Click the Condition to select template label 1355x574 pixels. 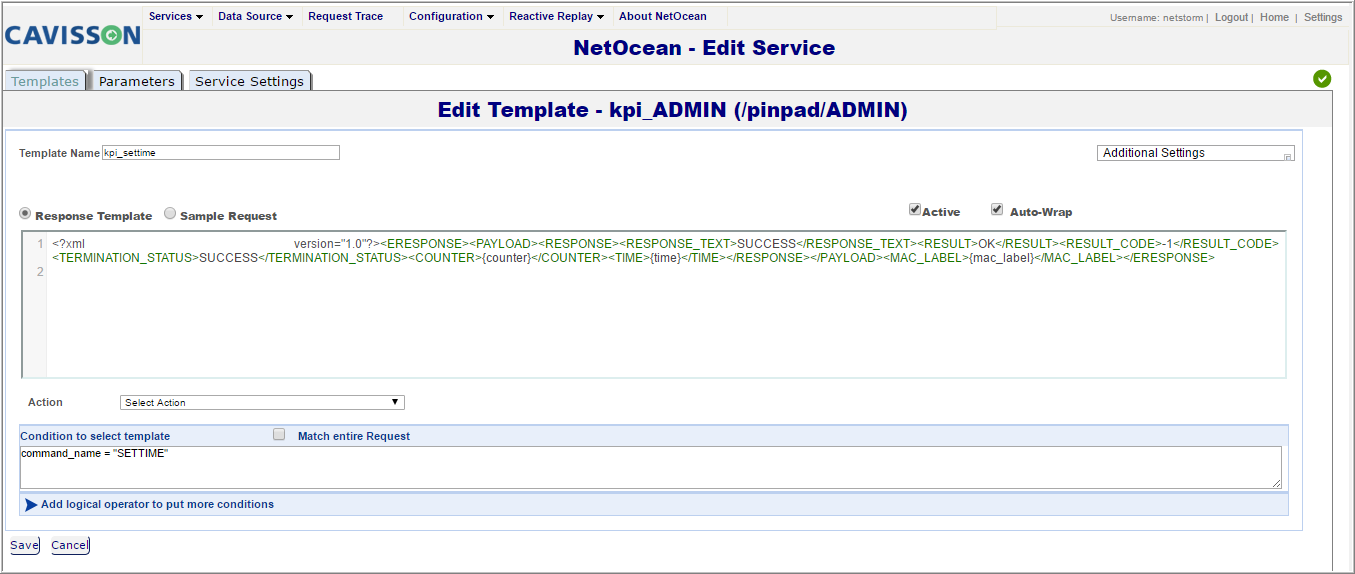tap(95, 436)
